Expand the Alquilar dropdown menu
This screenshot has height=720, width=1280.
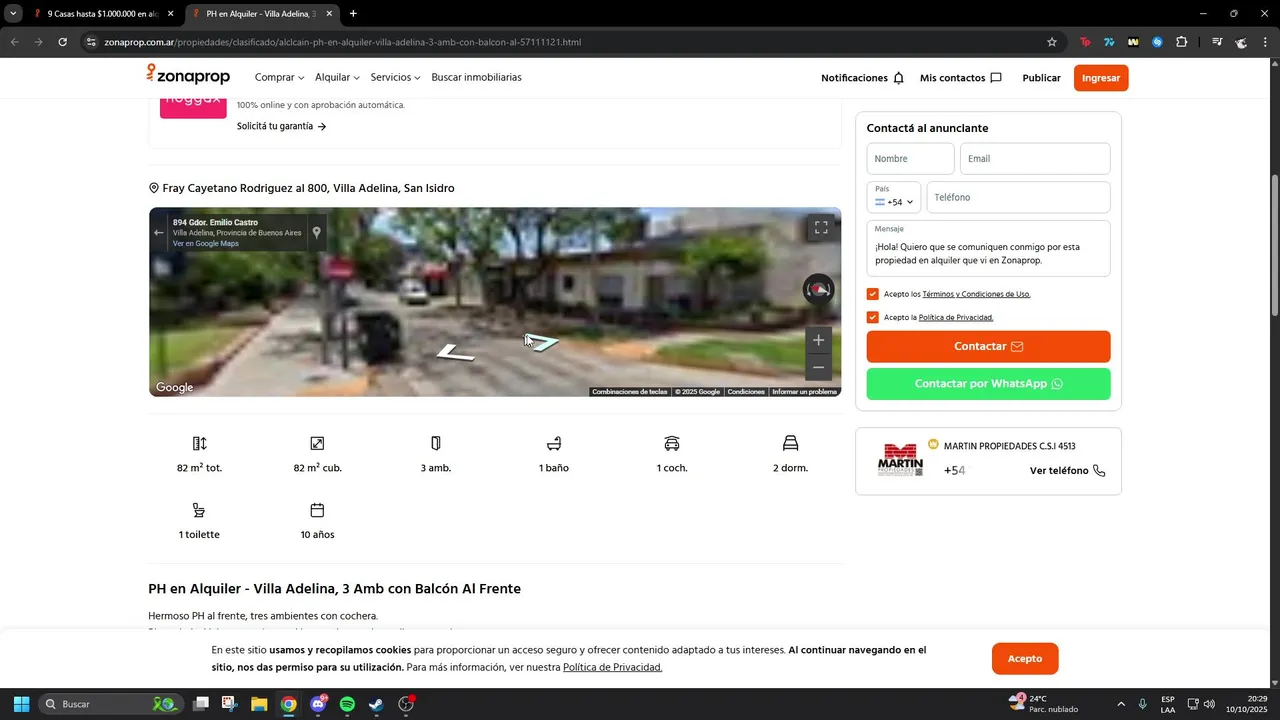(x=337, y=77)
